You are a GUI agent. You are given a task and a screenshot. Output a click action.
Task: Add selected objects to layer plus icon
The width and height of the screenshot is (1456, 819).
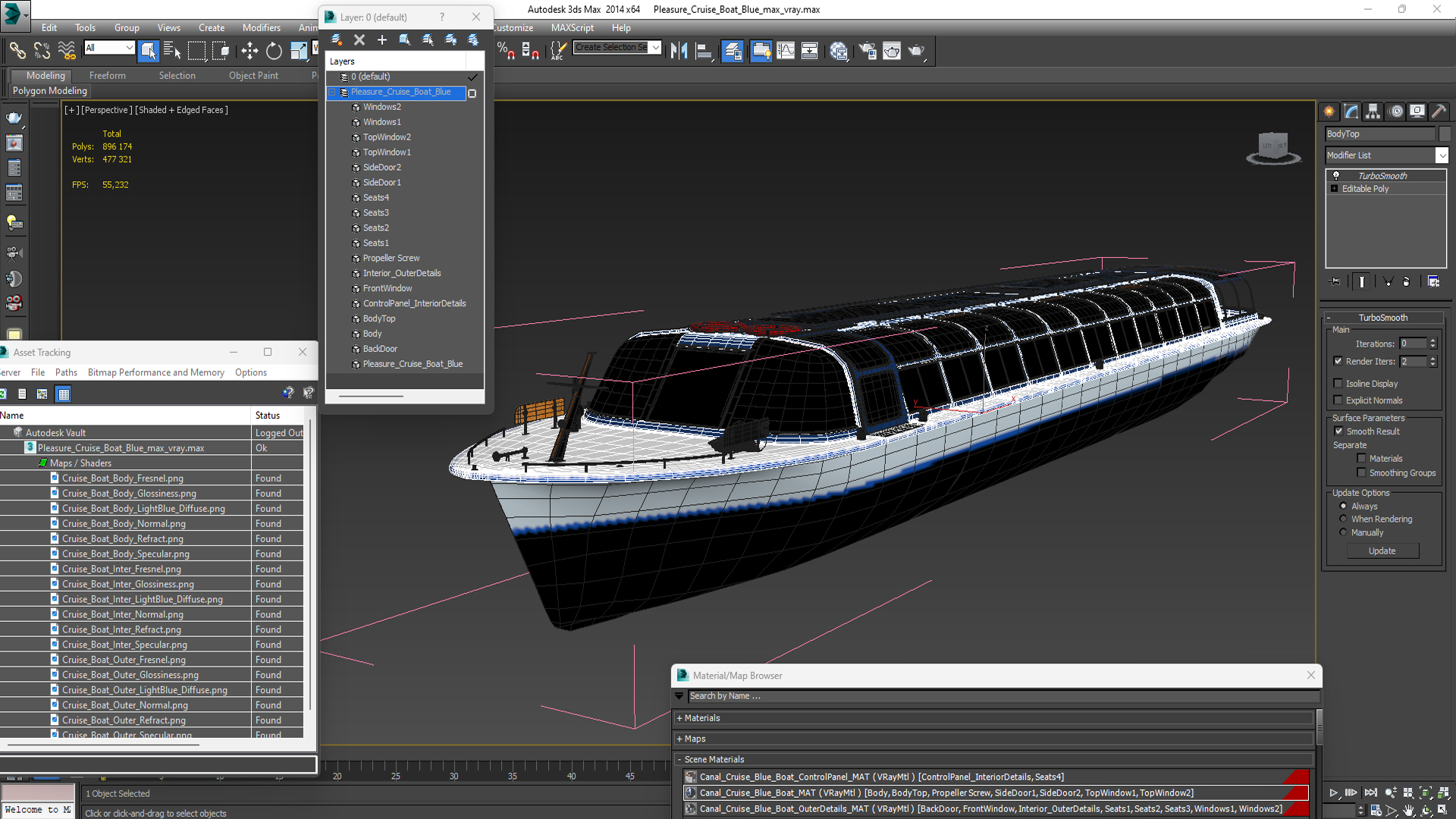(382, 39)
